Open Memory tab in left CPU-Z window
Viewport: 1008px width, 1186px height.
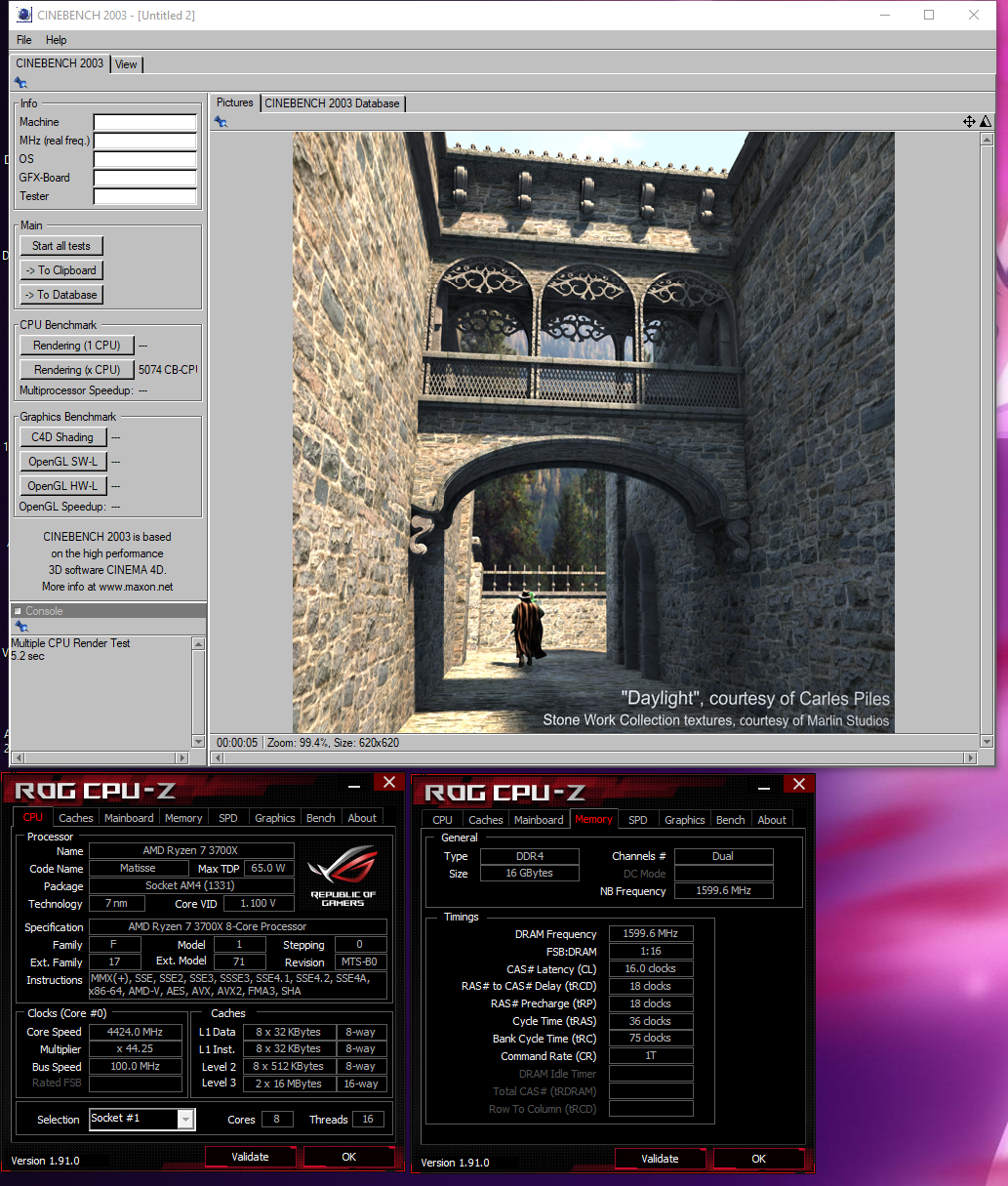coord(183,818)
